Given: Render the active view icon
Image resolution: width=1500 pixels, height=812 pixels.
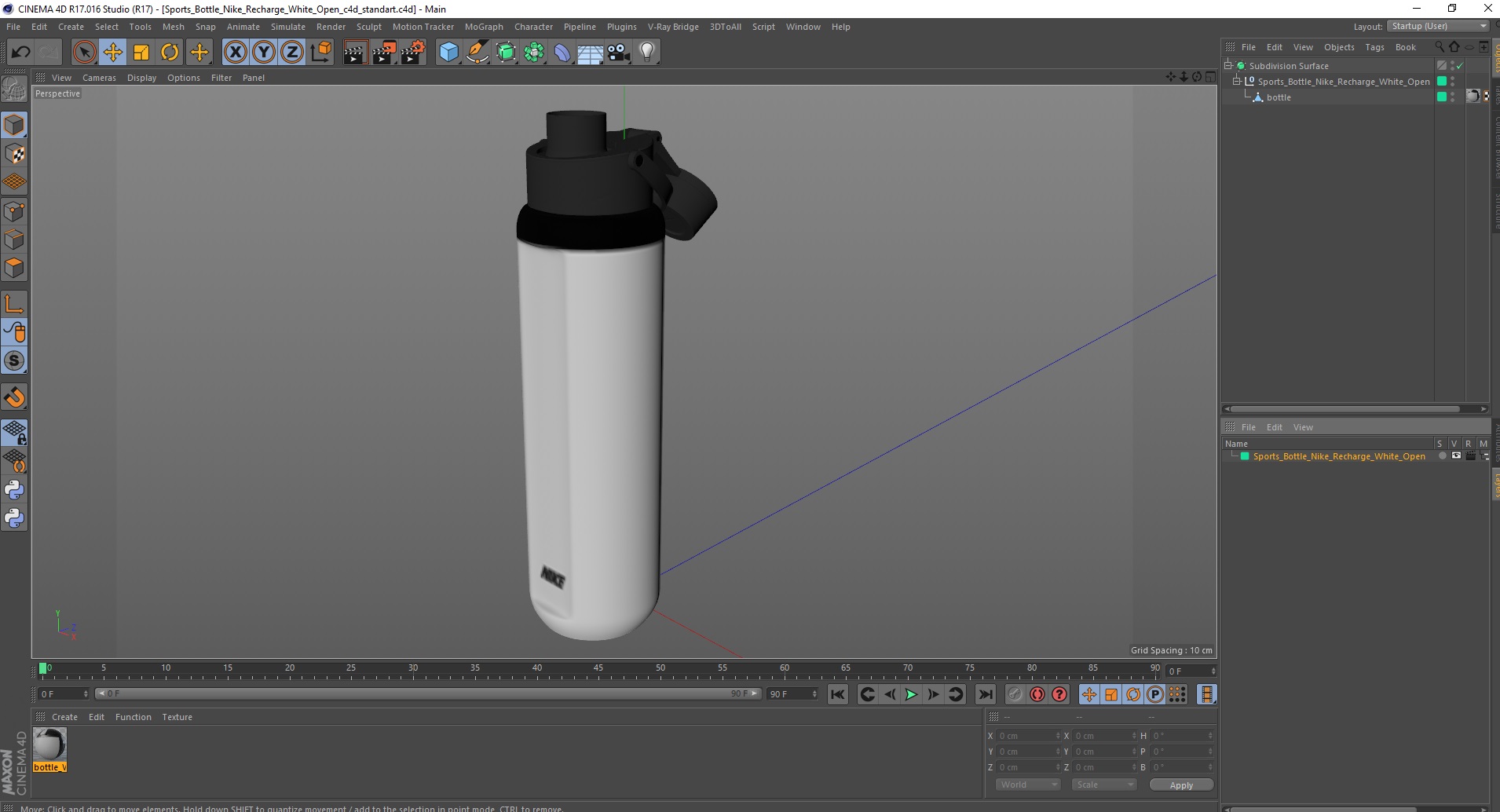Looking at the screenshot, I should pyautogui.click(x=355, y=53).
